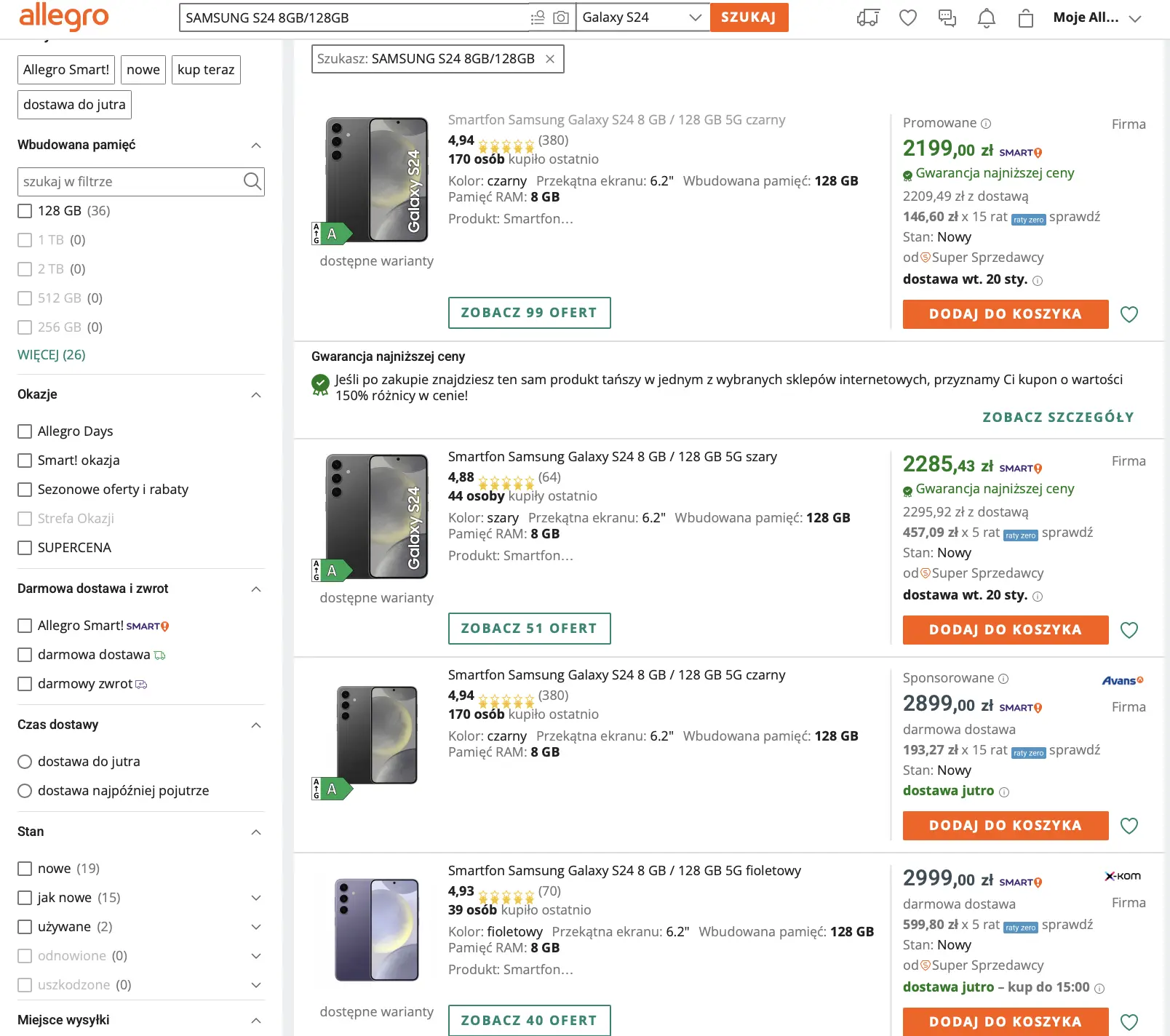Open the shopping cart bag icon
The height and width of the screenshot is (1036, 1170).
[x=1026, y=18]
